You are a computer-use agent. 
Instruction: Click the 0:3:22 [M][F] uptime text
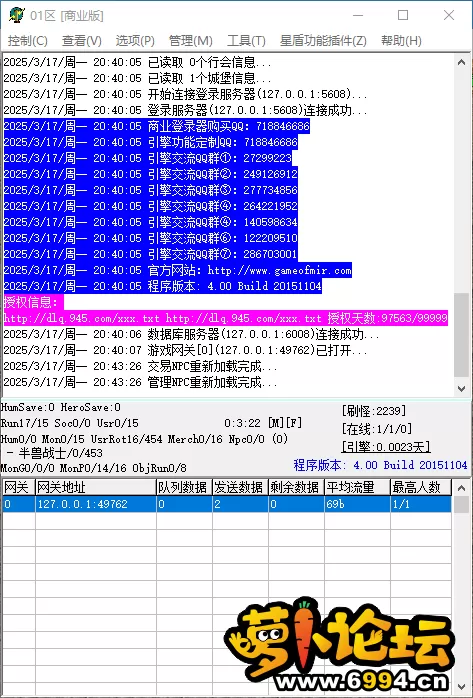click(x=263, y=423)
